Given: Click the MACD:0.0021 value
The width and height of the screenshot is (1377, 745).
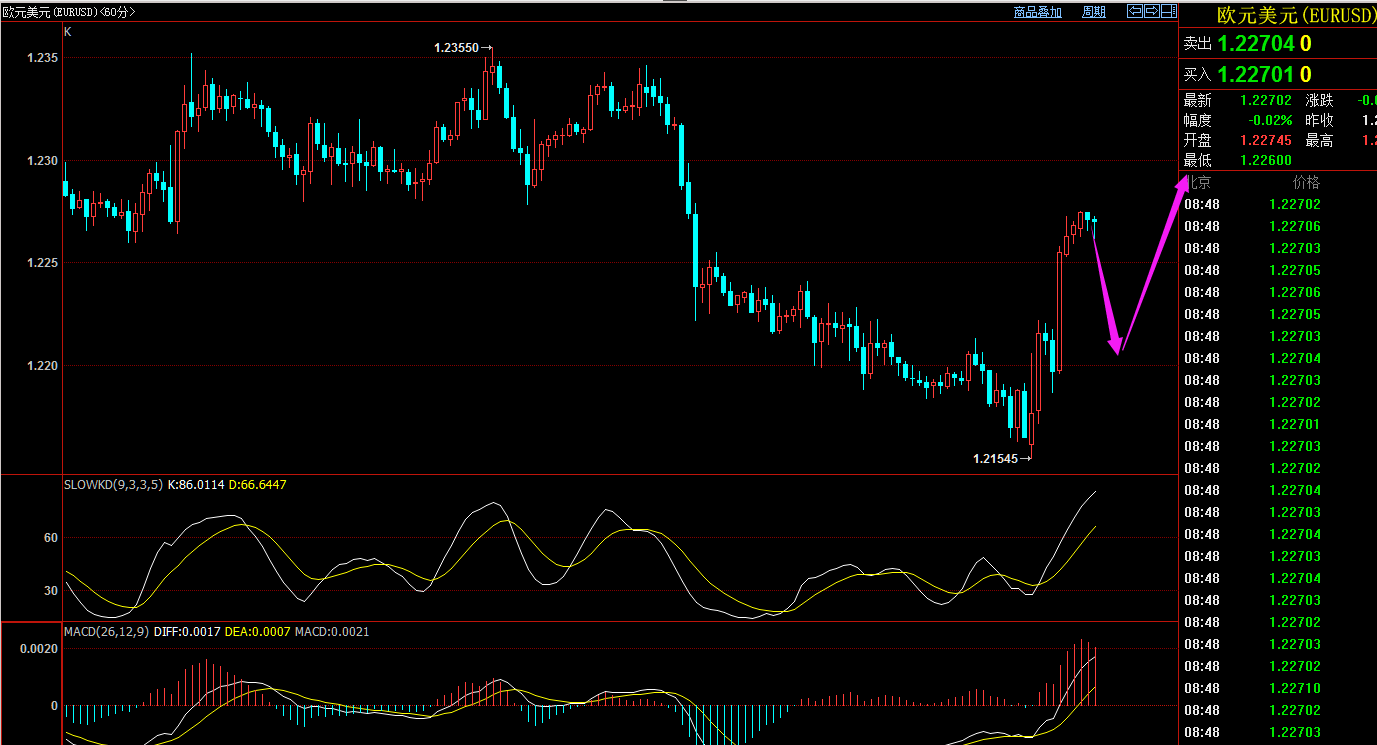Looking at the screenshot, I should 332,632.
